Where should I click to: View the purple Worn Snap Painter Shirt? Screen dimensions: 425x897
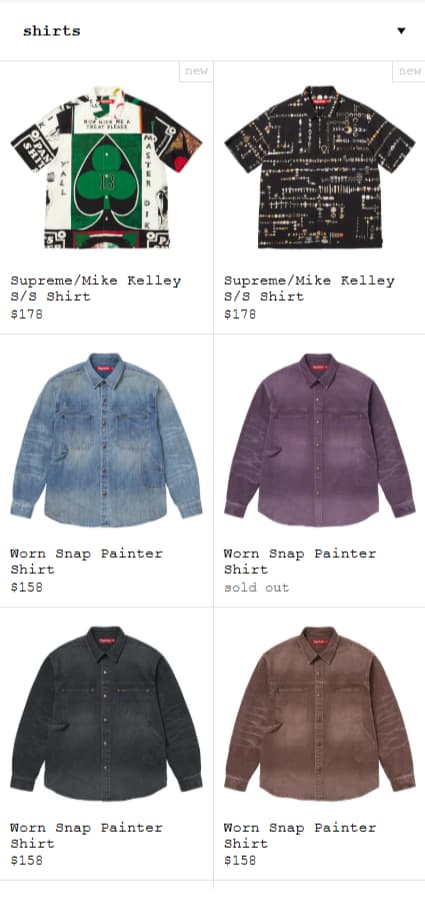(320, 439)
